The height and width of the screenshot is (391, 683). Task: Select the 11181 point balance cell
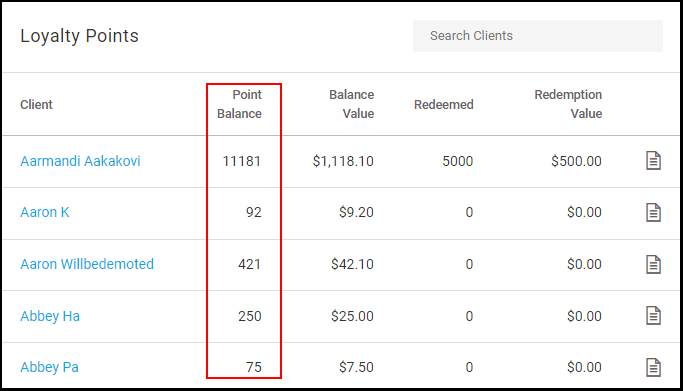click(x=242, y=162)
